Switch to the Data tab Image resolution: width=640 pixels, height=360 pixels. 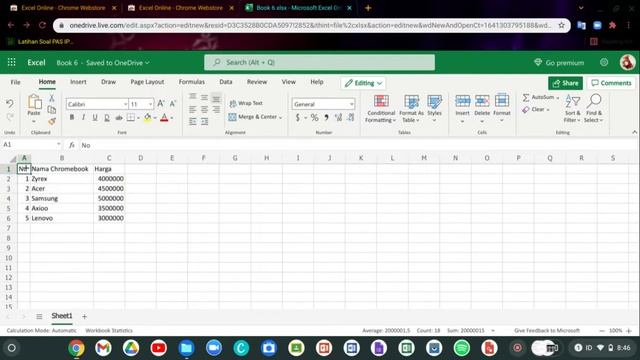pyautogui.click(x=226, y=82)
